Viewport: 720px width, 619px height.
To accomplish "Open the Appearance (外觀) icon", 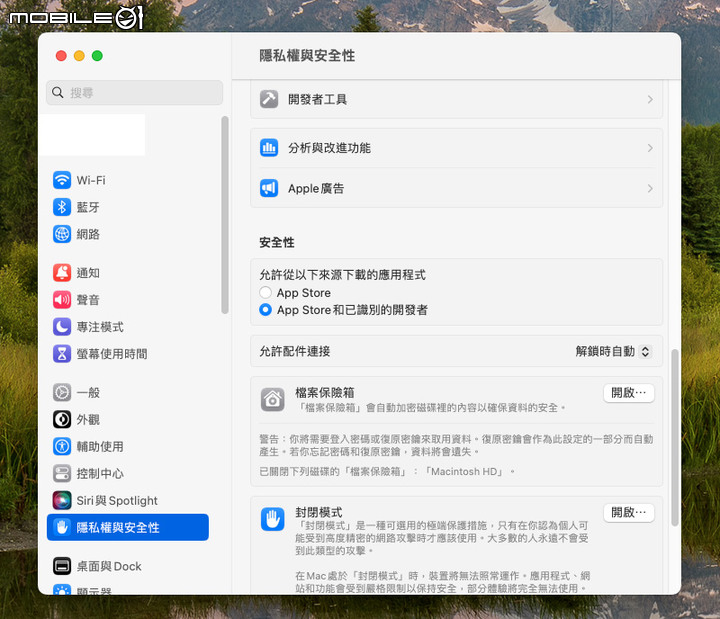I will [x=62, y=420].
